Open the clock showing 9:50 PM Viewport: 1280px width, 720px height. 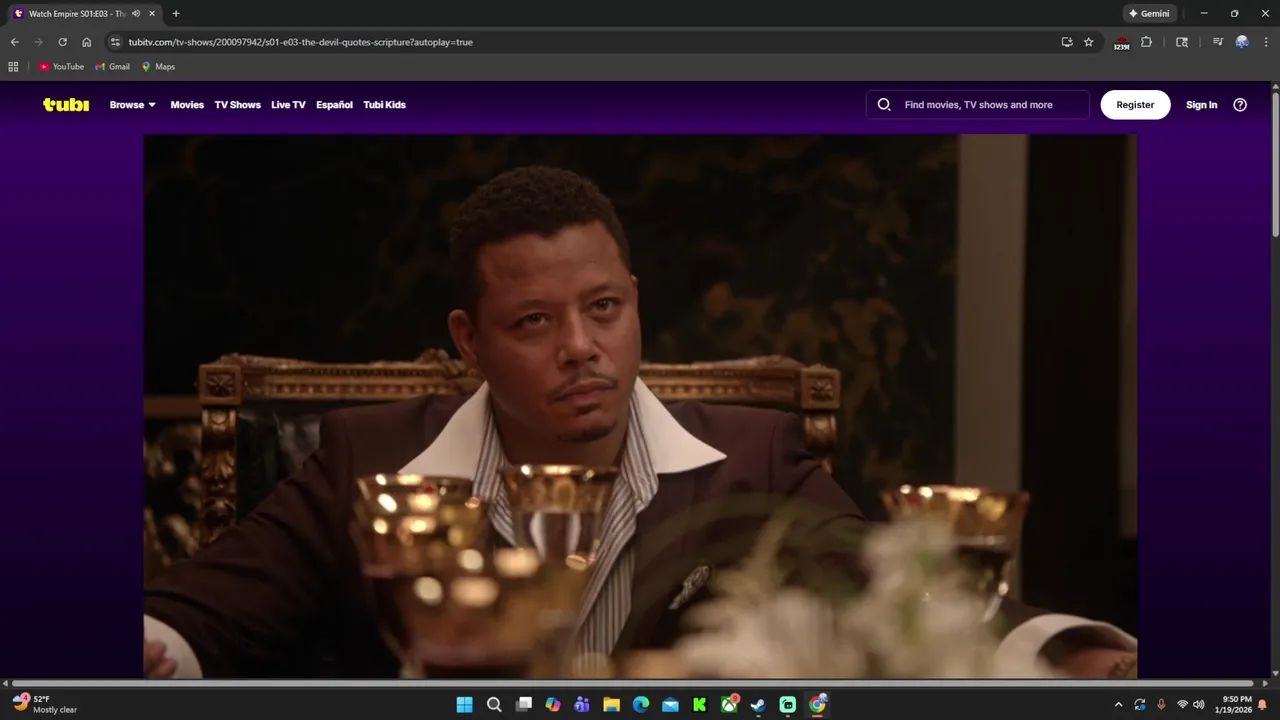[x=1233, y=704]
